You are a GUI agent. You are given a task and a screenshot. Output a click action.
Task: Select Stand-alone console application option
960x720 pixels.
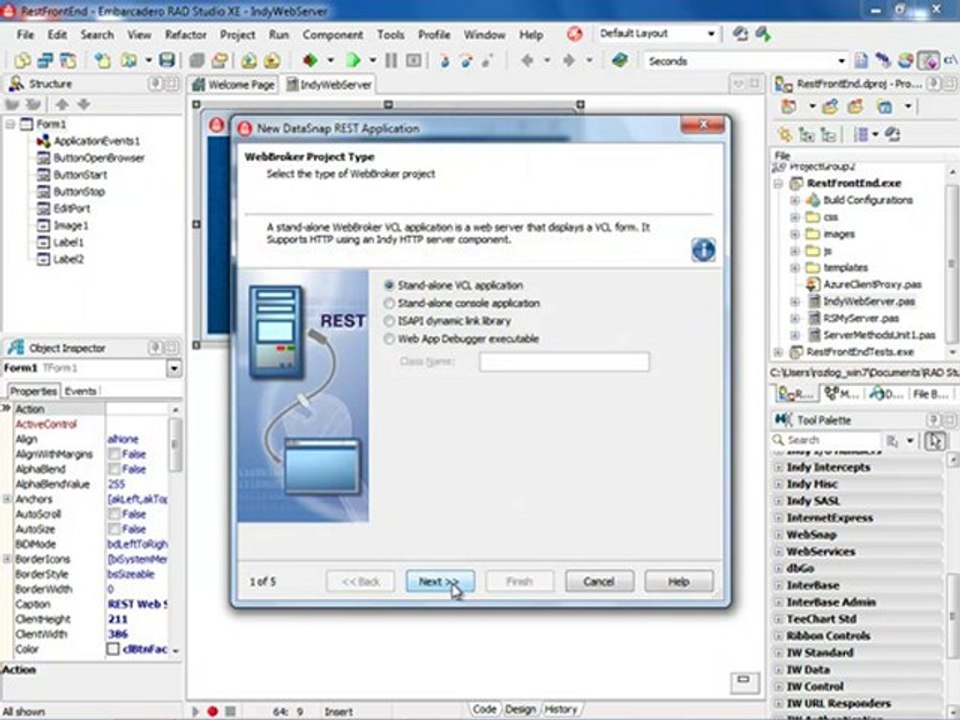pyautogui.click(x=389, y=303)
